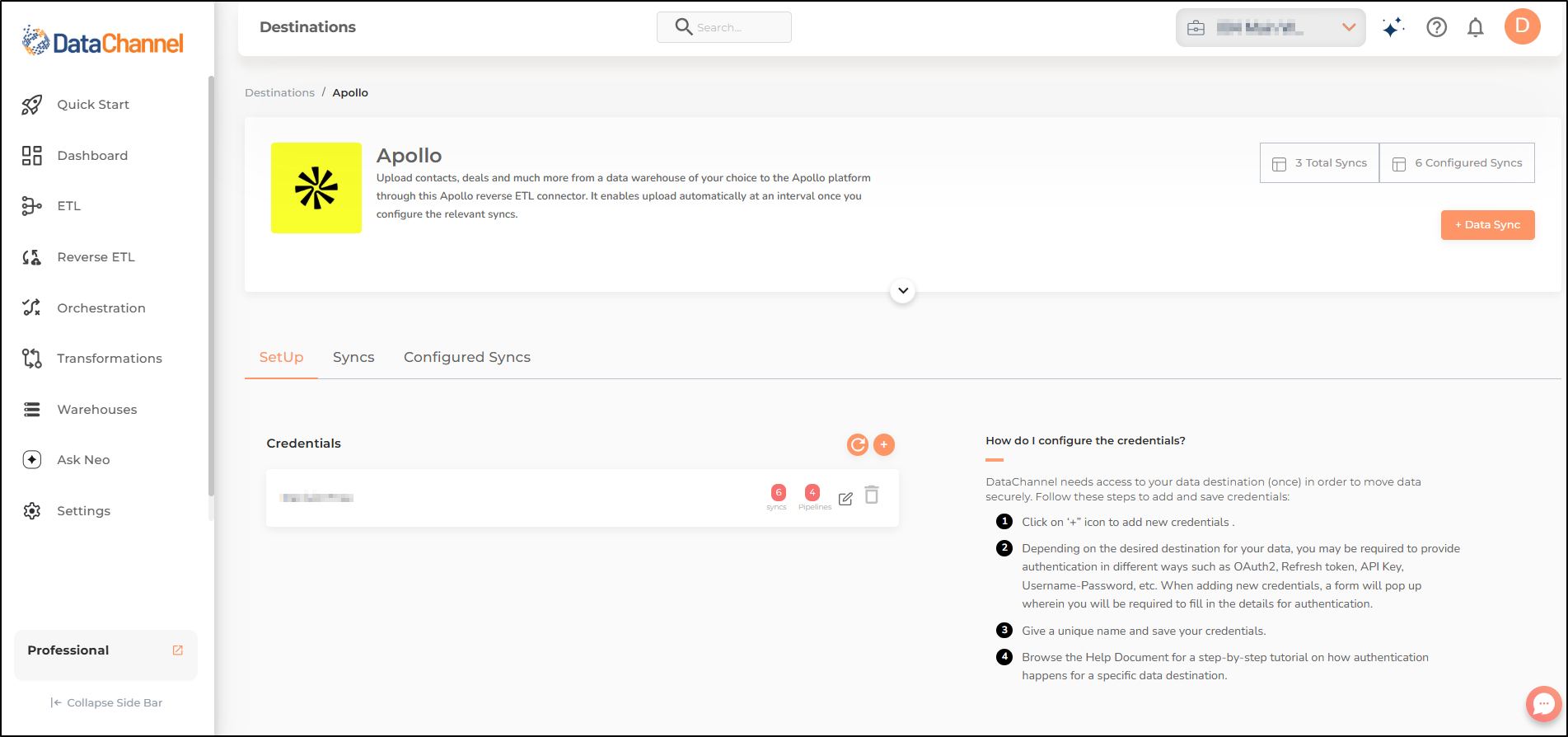1568x737 pixels.
Task: Click the Apollo connector logo
Action: tap(316, 188)
